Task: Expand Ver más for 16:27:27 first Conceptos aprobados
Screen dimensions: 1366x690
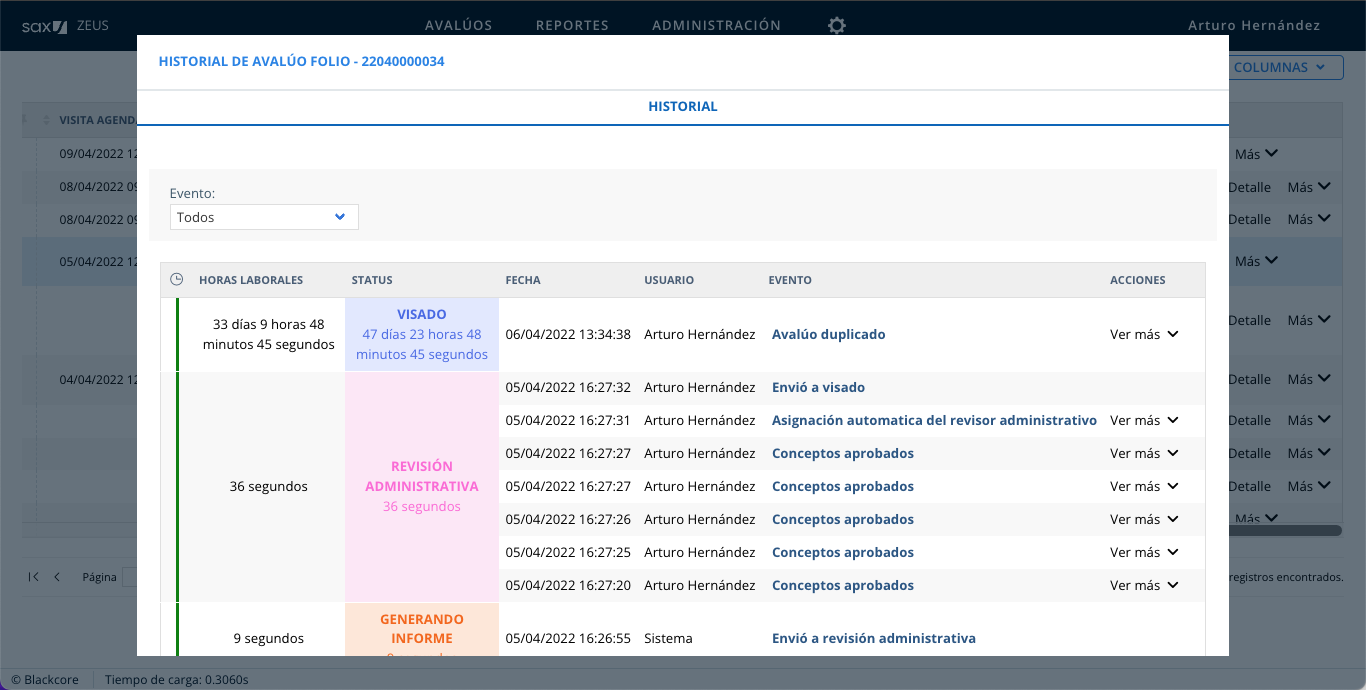Action: tap(1145, 453)
